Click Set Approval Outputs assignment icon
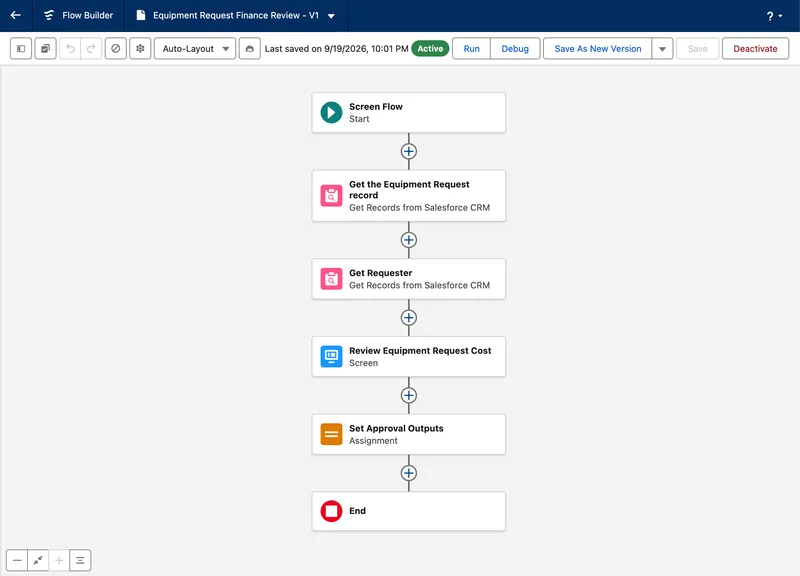800x576 pixels. (x=331, y=434)
